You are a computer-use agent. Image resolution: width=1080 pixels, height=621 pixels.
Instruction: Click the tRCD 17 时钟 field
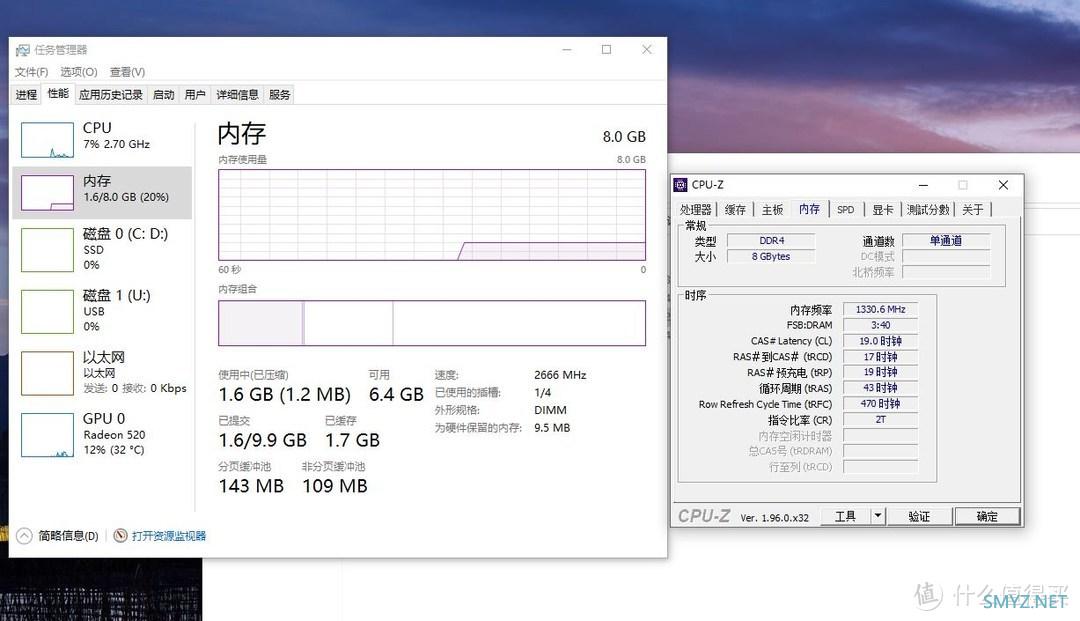(880, 357)
